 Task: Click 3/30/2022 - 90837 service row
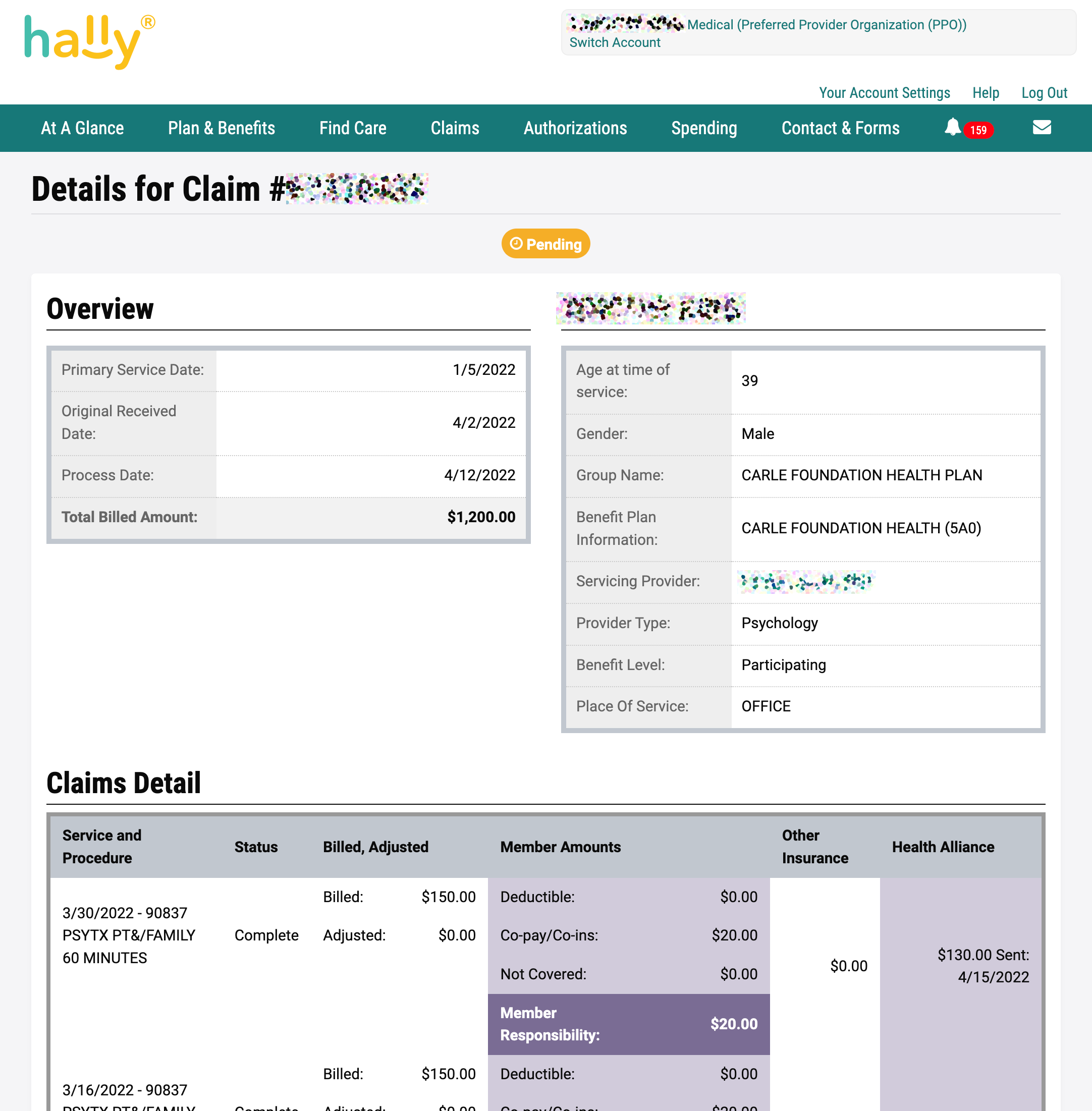point(129,935)
